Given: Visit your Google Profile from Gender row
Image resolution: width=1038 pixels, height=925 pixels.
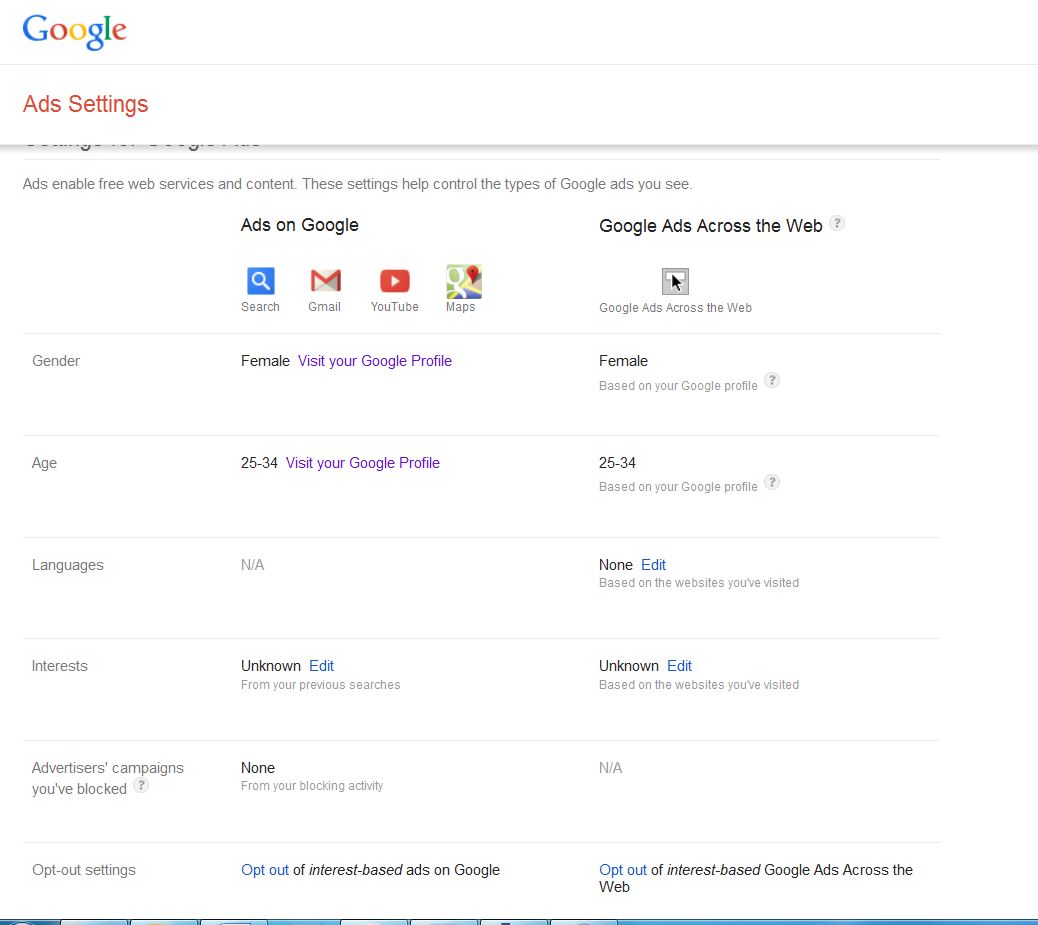Looking at the screenshot, I should pos(374,361).
